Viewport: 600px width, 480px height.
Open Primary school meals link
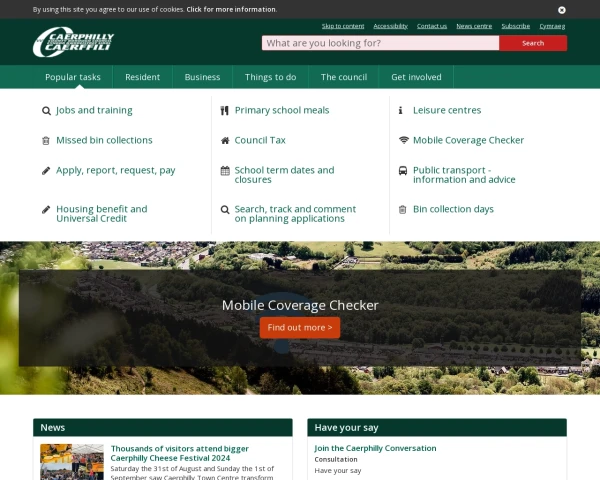coord(282,110)
